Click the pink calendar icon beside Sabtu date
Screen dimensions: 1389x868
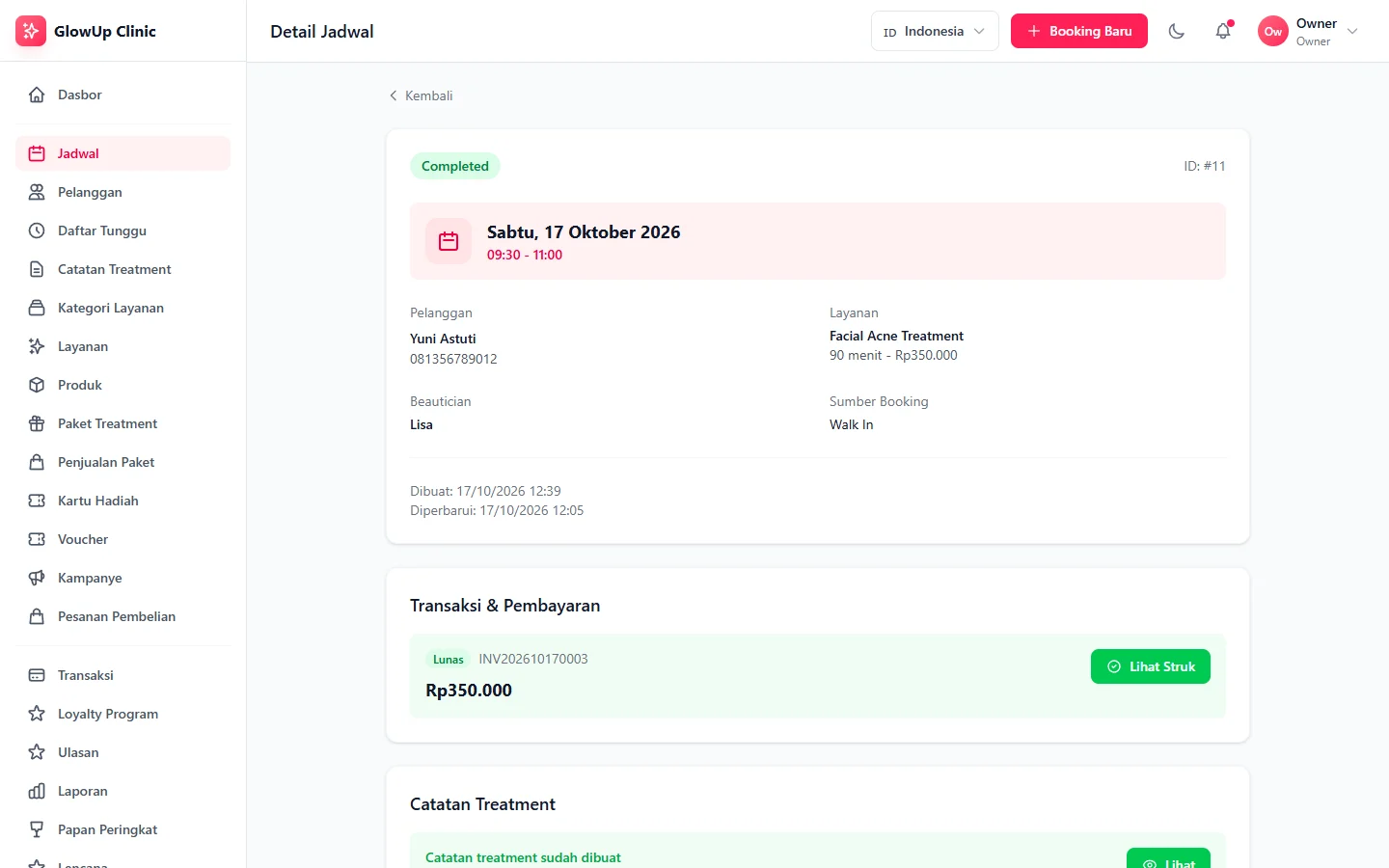pyautogui.click(x=449, y=241)
